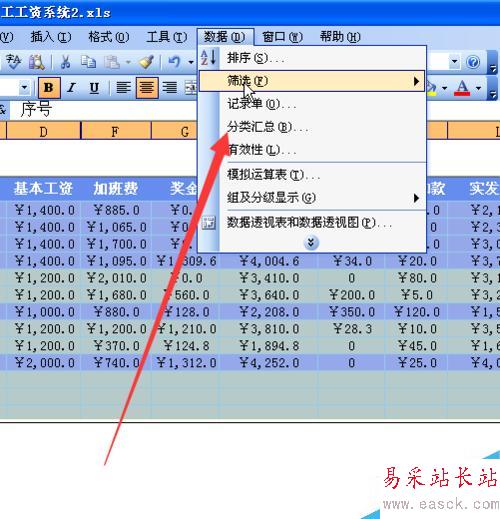500x519 pixels.
Task: Open the 帮助(H) menu
Action: point(340,37)
